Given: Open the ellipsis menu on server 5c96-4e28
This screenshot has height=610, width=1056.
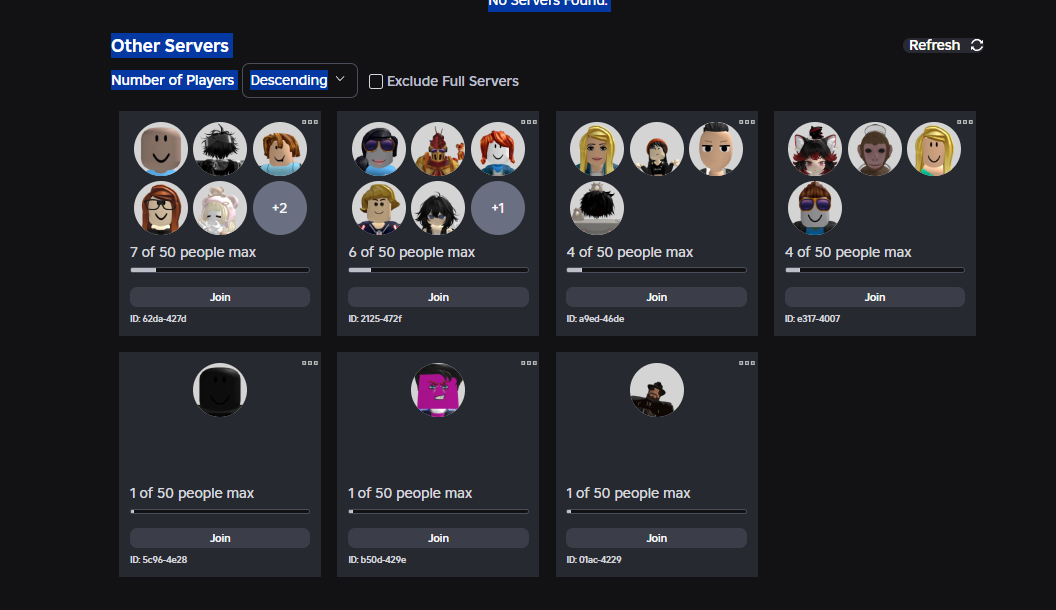Looking at the screenshot, I should coord(310,363).
